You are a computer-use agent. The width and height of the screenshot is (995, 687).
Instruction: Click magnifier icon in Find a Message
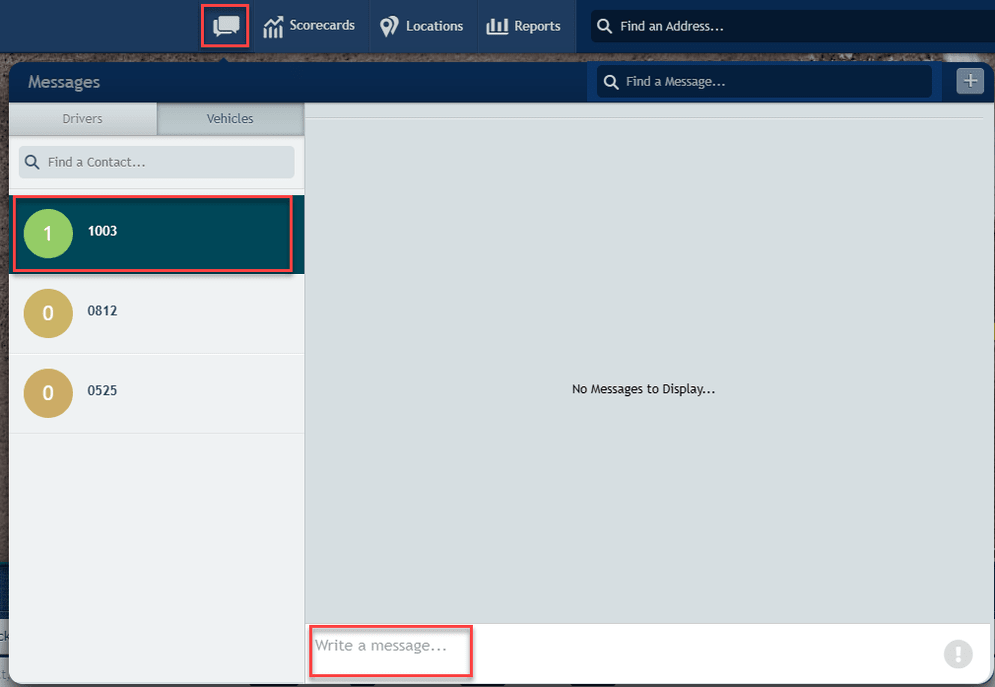click(611, 82)
